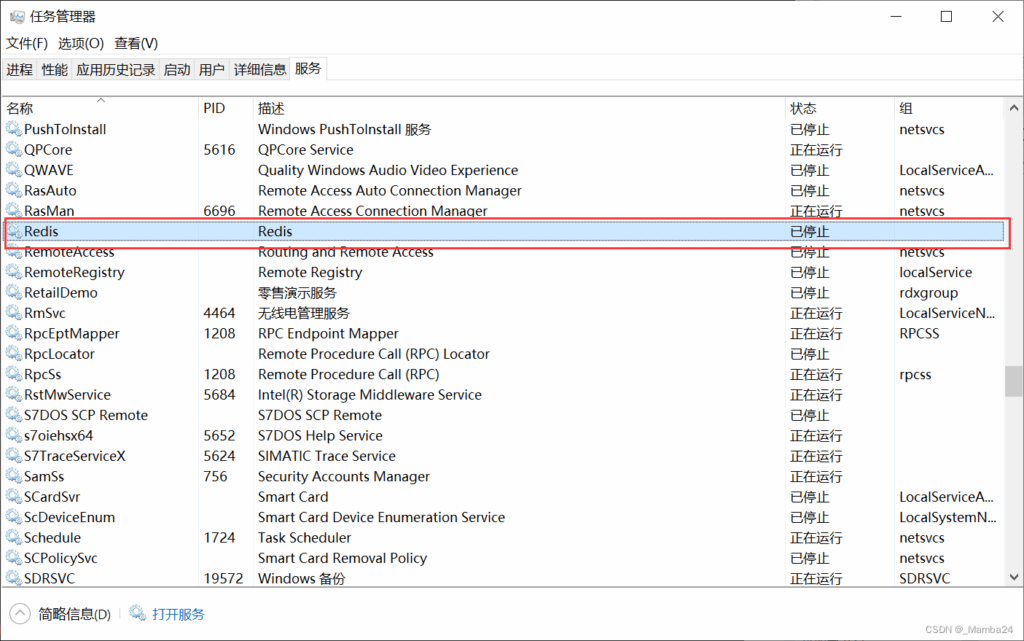Click the QPCore service icon
This screenshot has width=1024, height=641.
pos(13,150)
